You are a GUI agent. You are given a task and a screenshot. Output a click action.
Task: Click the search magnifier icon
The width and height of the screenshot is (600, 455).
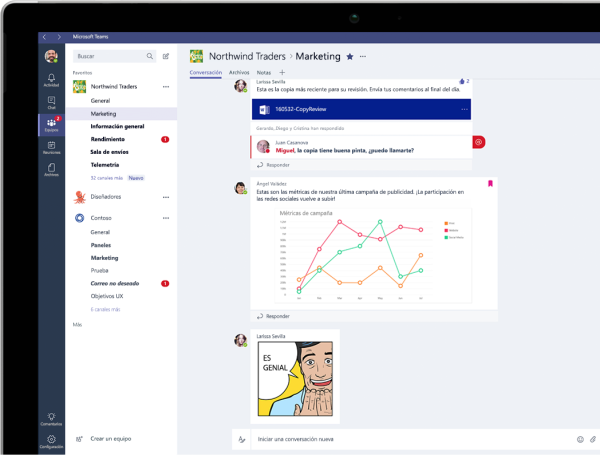[150, 56]
